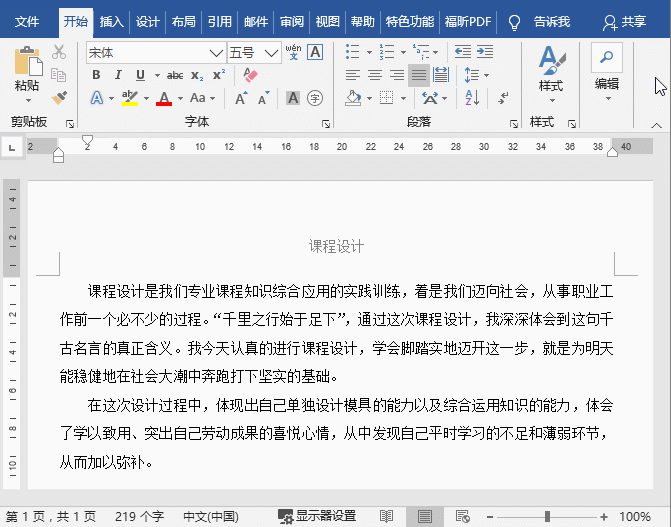Apply yellow text highlight color

(130, 98)
